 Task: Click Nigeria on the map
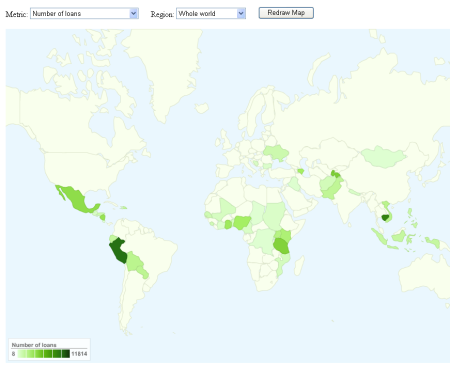point(242,222)
